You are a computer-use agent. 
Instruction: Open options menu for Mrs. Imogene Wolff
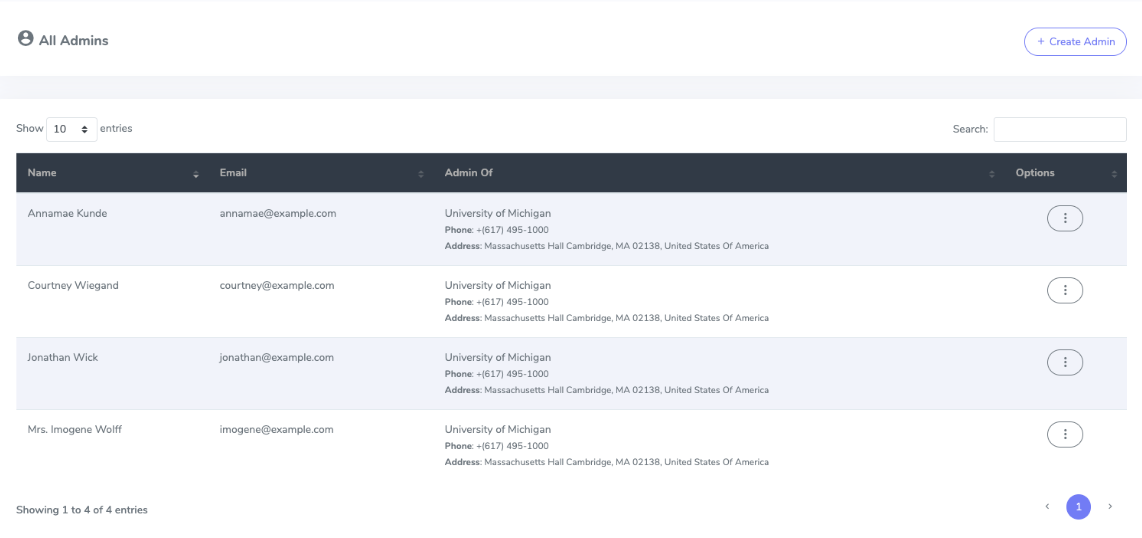(x=1064, y=434)
